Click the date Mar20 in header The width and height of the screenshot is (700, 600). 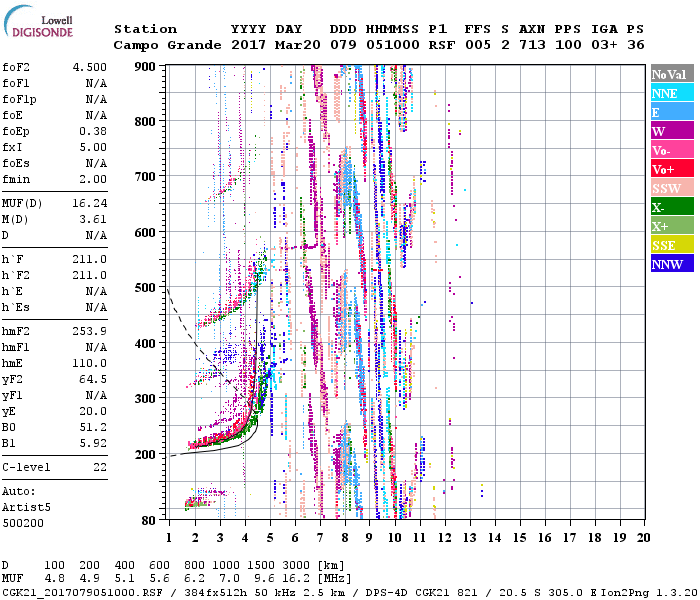tap(298, 45)
